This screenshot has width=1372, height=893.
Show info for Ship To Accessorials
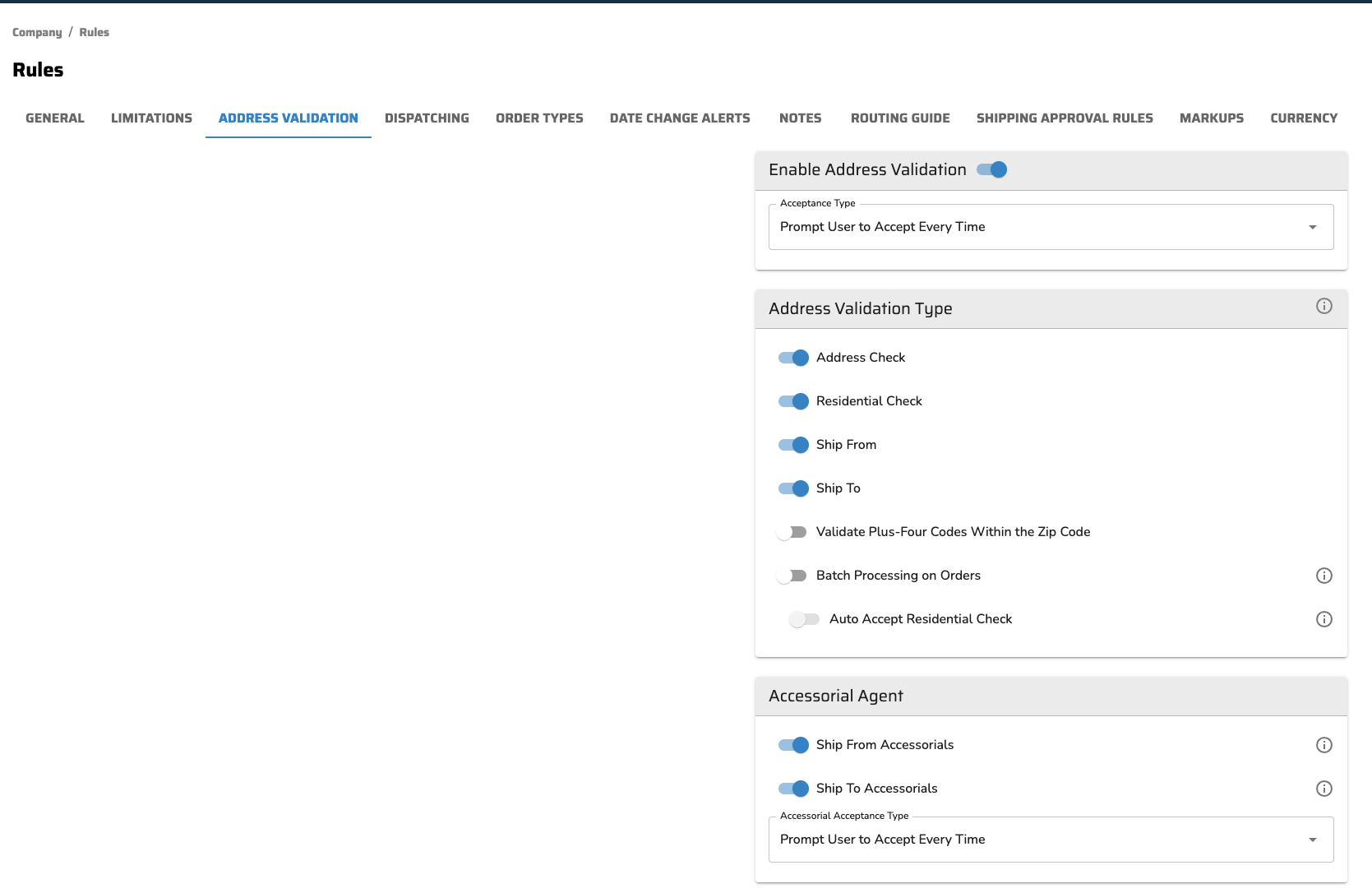(x=1323, y=789)
